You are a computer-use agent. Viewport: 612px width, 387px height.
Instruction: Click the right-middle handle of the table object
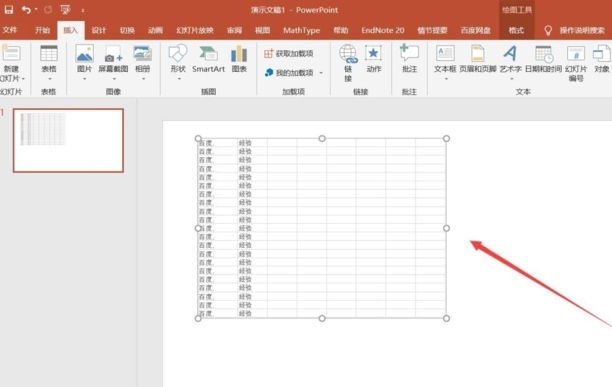[446, 228]
